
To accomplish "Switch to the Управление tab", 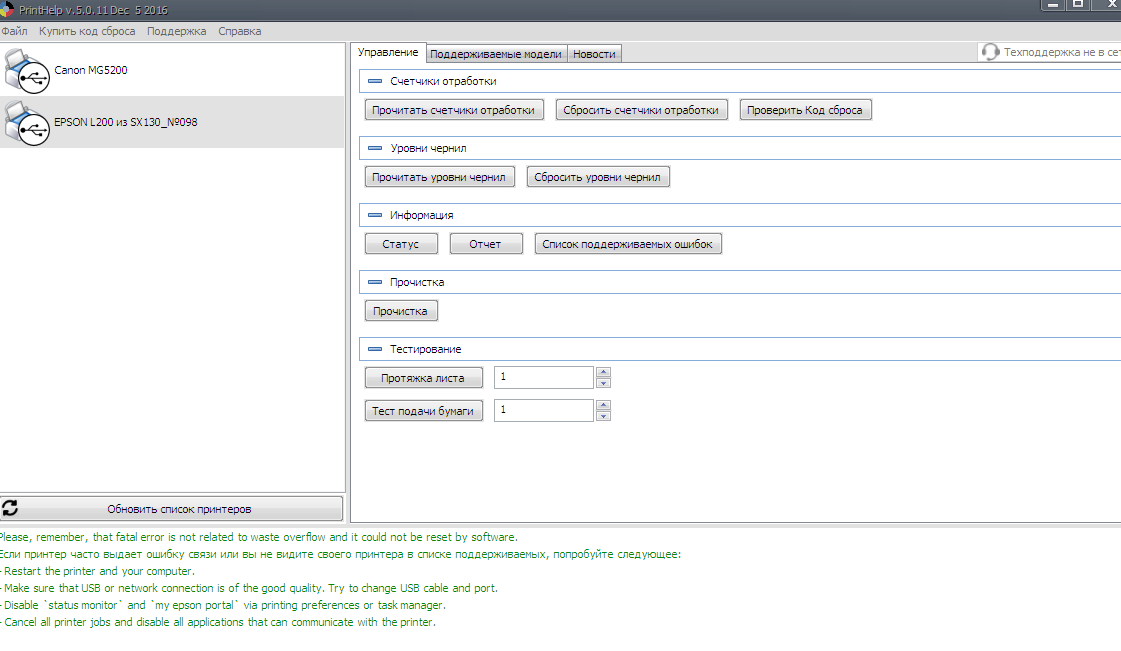I will [388, 53].
